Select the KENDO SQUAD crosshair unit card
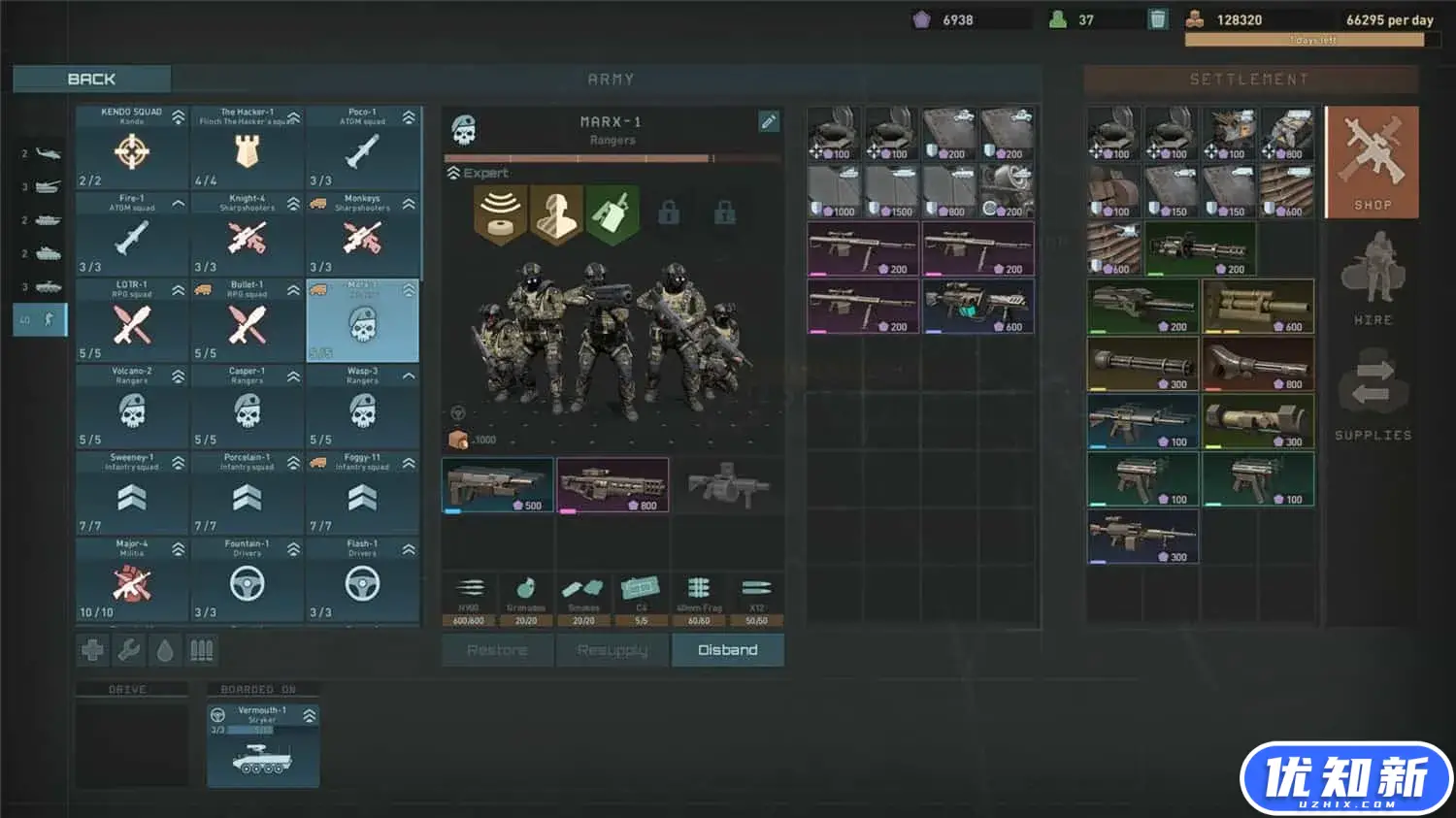This screenshot has height=818, width=1456. pos(132,147)
